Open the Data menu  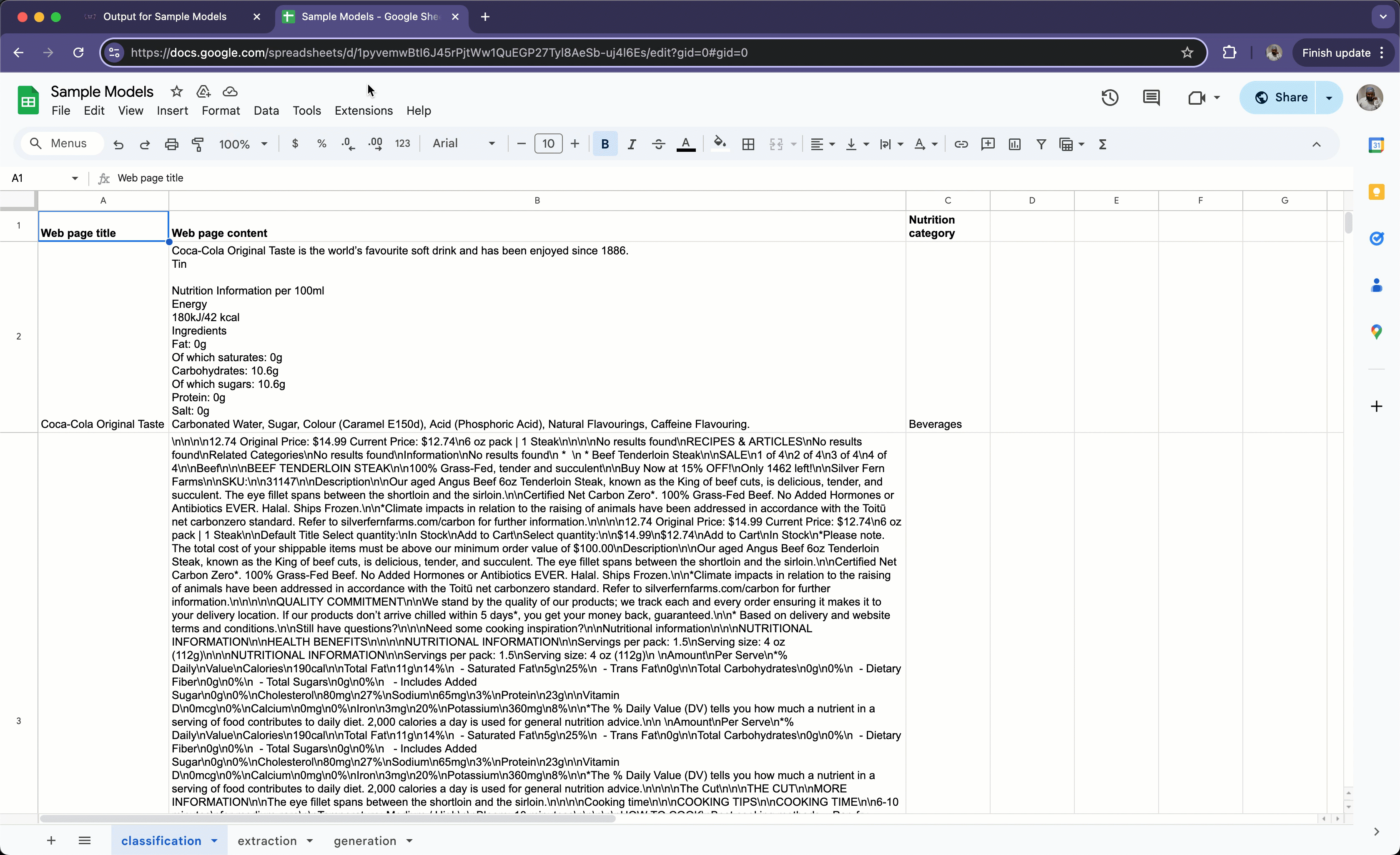[x=266, y=111]
